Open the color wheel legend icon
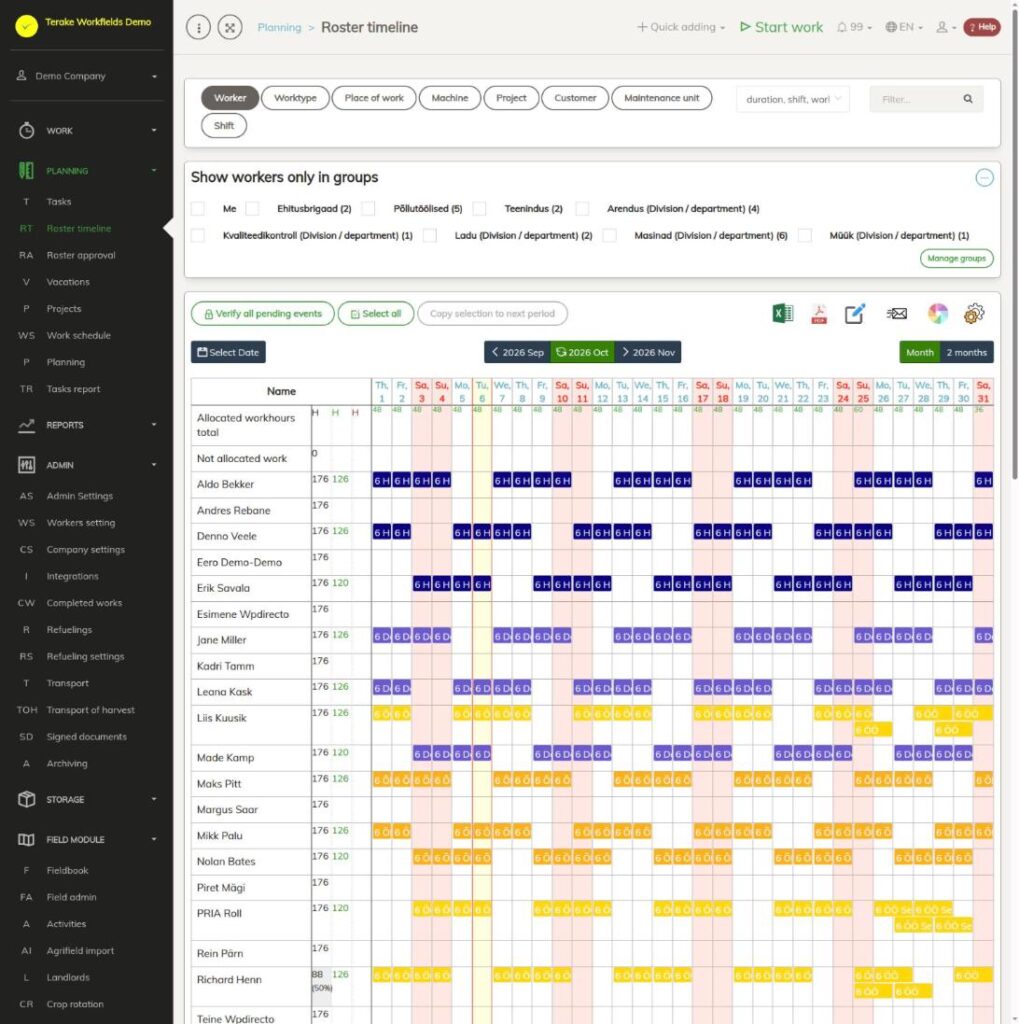Image resolution: width=1019 pixels, height=1024 pixels. coord(937,314)
